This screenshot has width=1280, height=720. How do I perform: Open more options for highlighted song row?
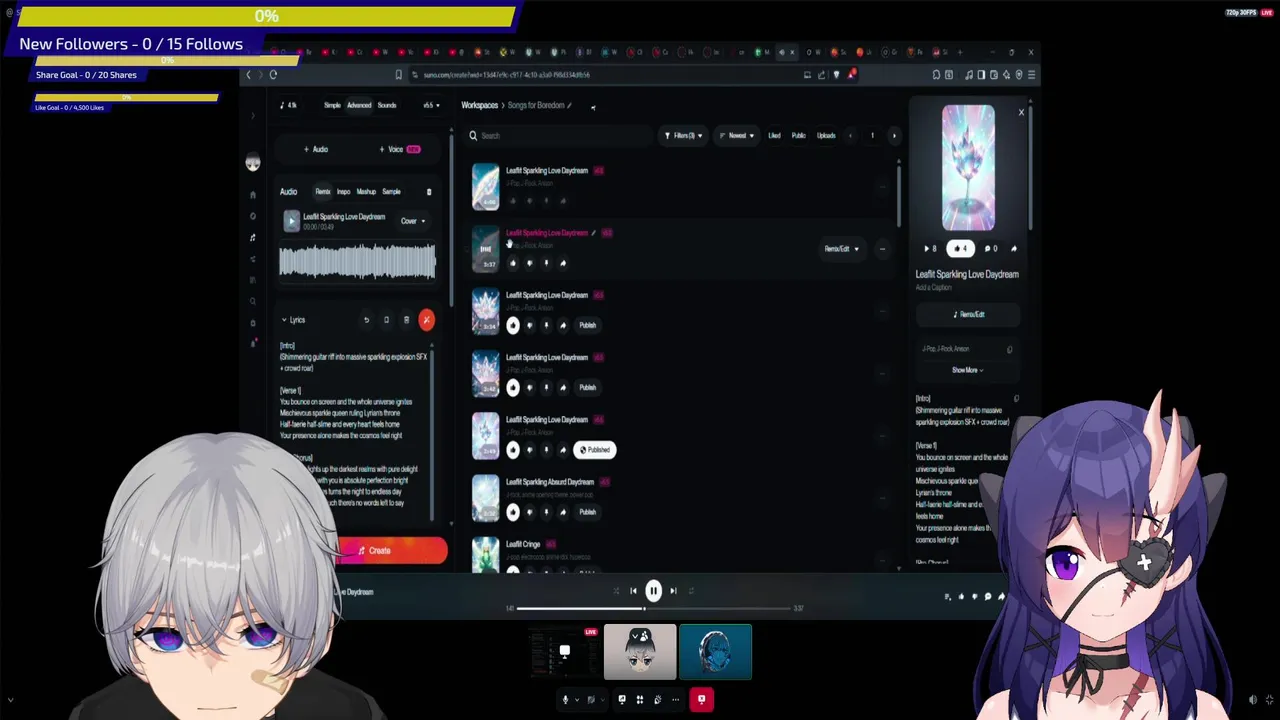pyautogui.click(x=882, y=249)
